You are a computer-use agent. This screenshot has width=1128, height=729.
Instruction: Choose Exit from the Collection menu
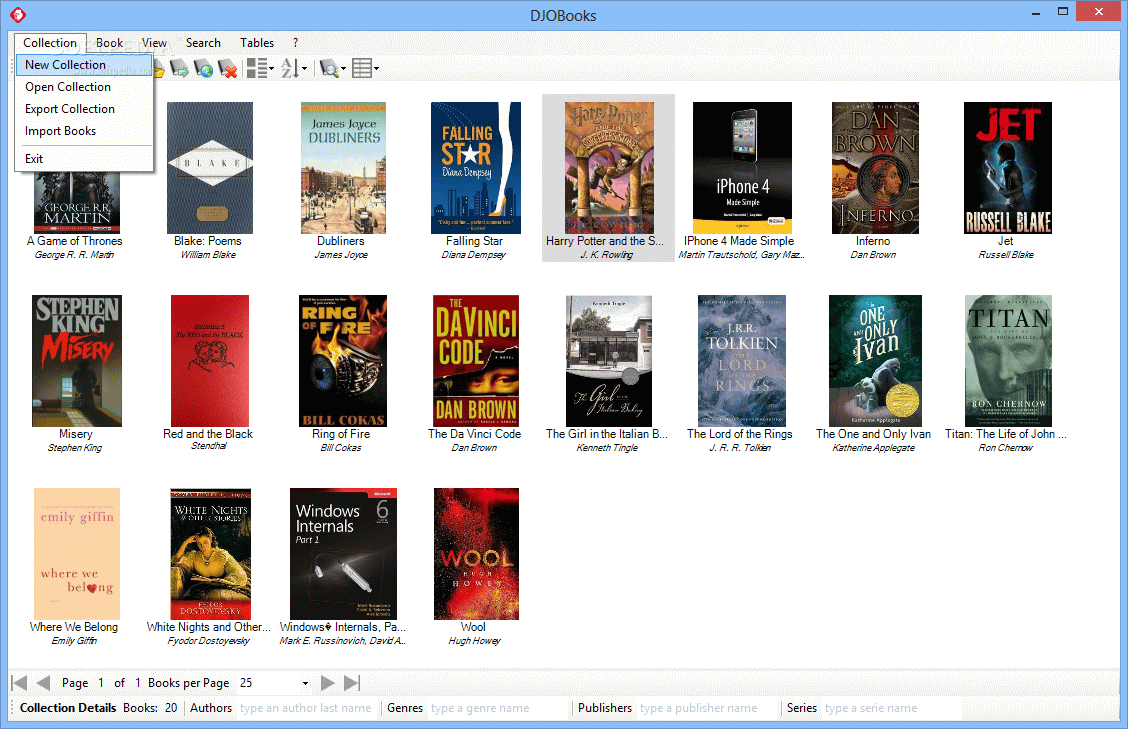84,158
